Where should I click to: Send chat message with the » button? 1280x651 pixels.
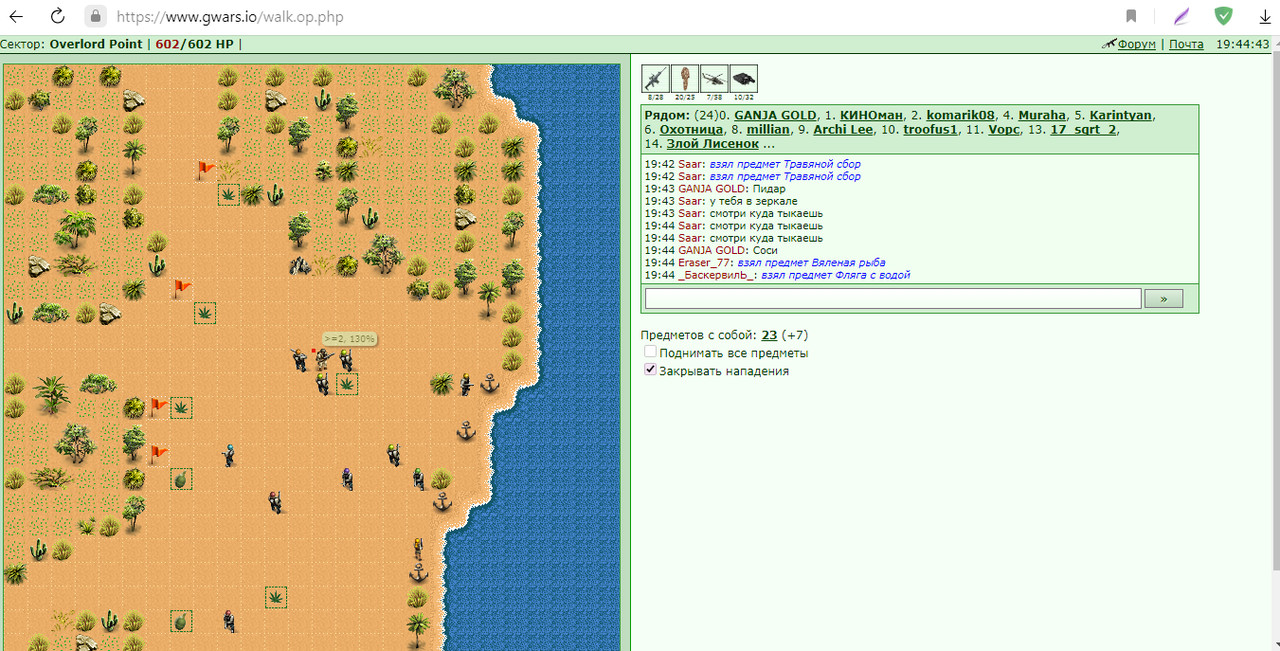coord(1163,298)
